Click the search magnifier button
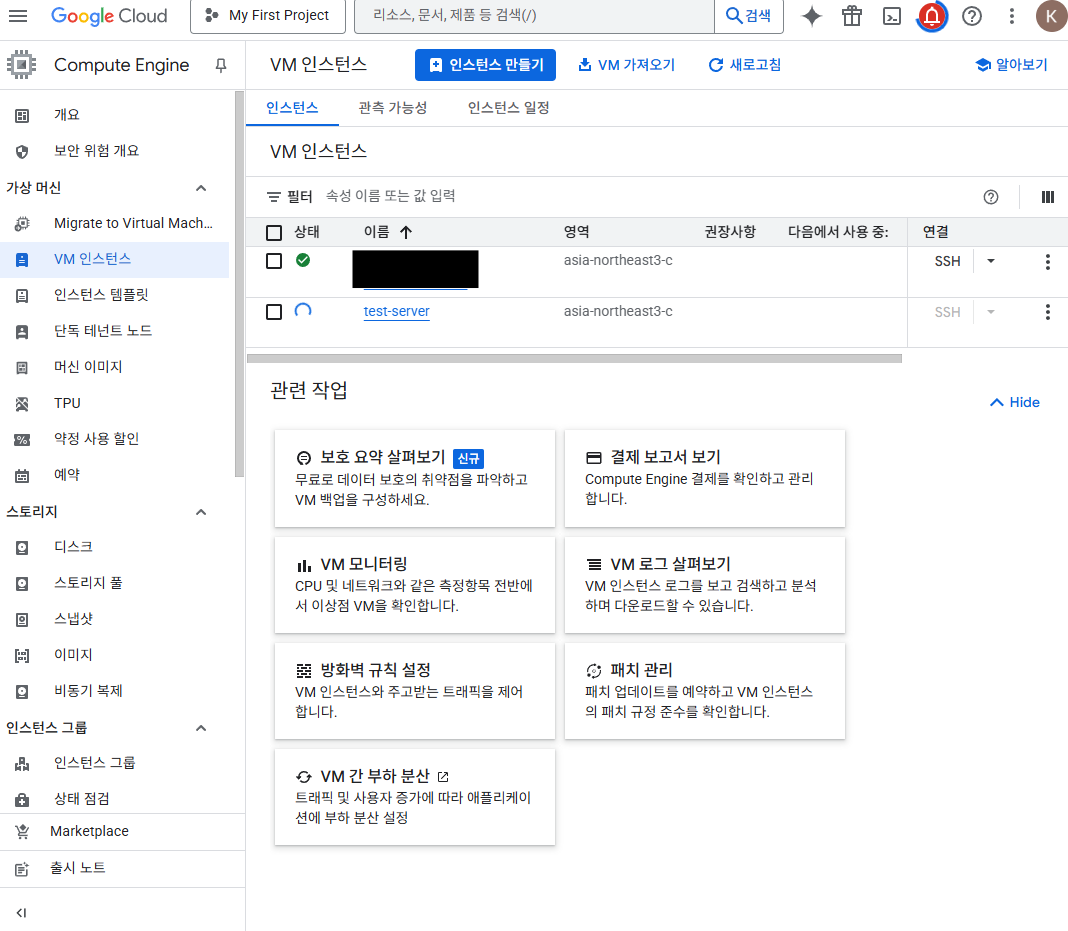 tap(749, 16)
